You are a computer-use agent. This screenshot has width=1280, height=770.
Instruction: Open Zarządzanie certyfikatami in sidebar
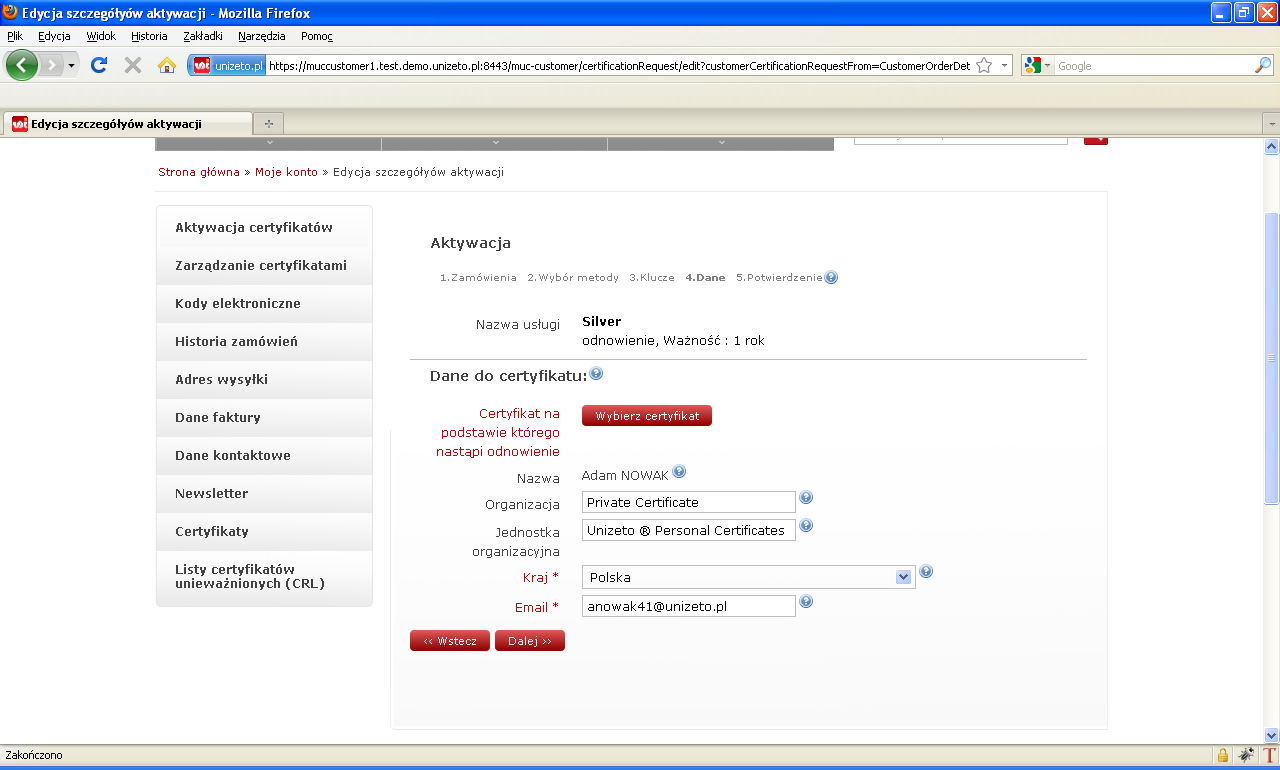point(264,265)
